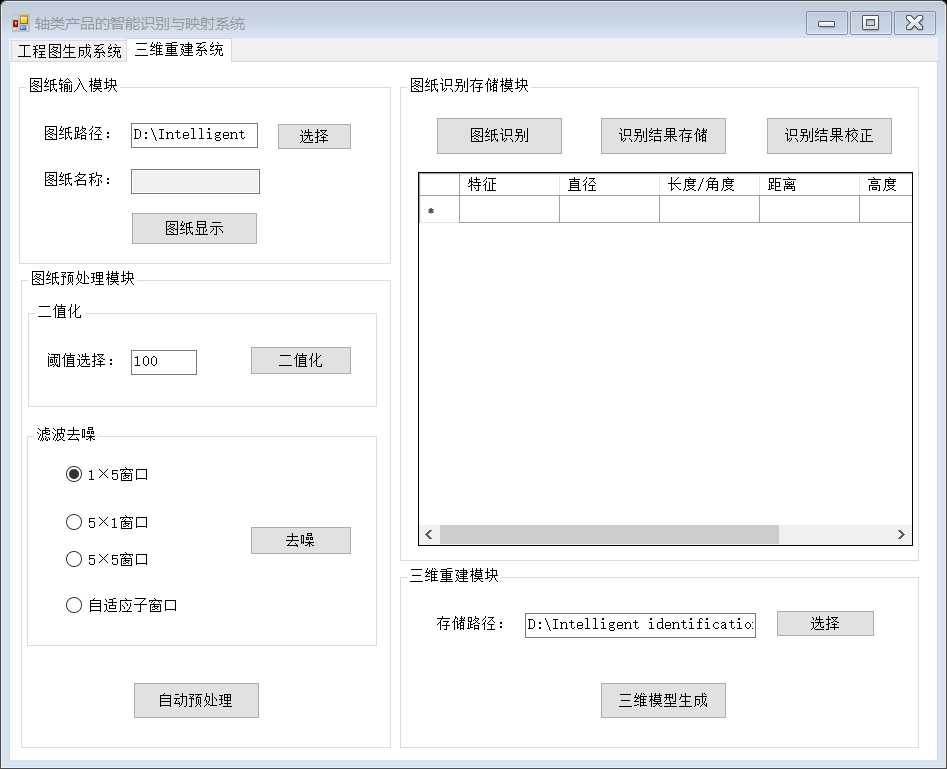Select the 1×5窗口 radio button
The height and width of the screenshot is (769, 947).
74,474
